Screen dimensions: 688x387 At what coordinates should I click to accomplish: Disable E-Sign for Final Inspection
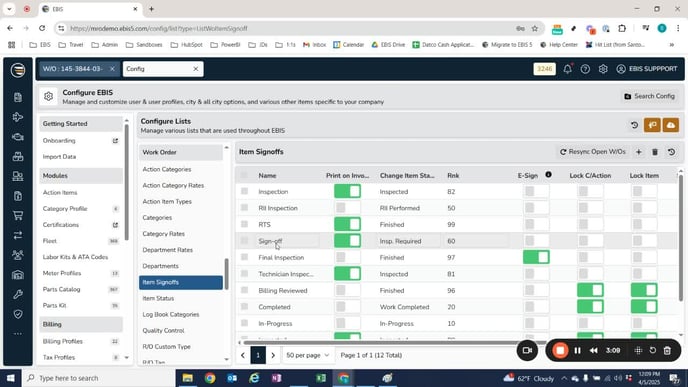[536, 257]
